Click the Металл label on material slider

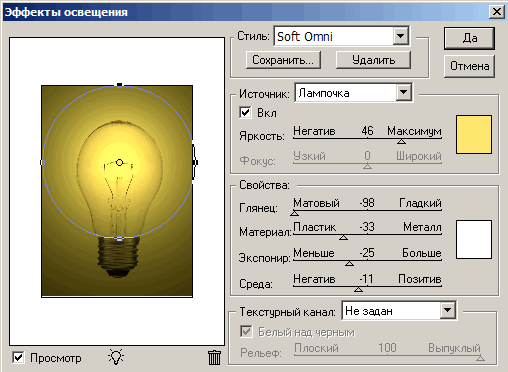pos(422,227)
